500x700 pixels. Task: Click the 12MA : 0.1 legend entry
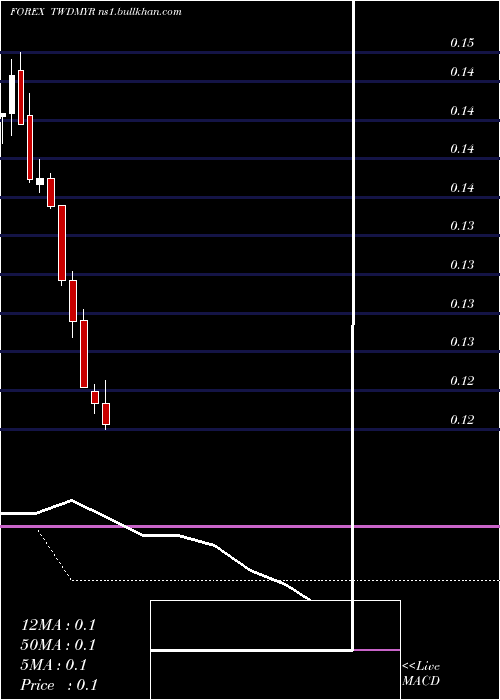pos(58,625)
